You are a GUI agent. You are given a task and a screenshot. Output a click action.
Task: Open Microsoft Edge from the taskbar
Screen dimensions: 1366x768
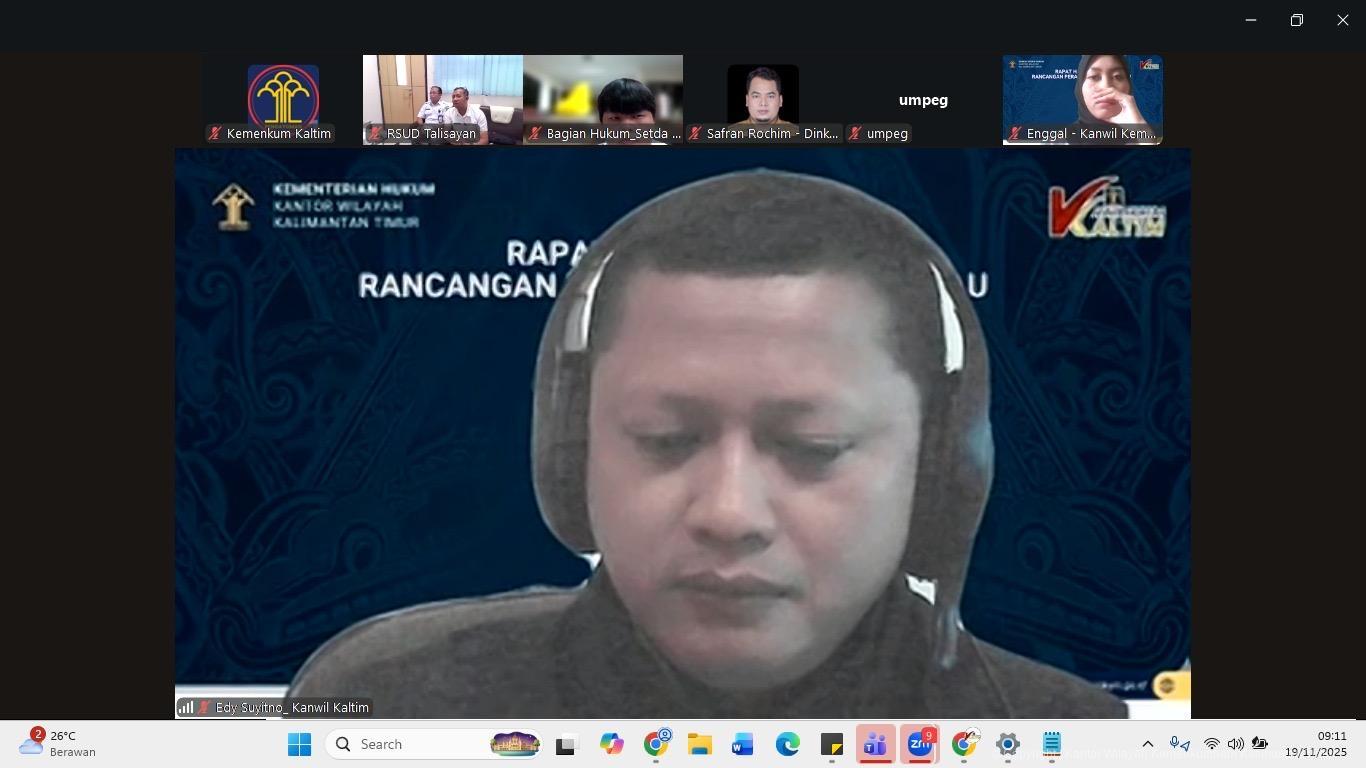787,744
